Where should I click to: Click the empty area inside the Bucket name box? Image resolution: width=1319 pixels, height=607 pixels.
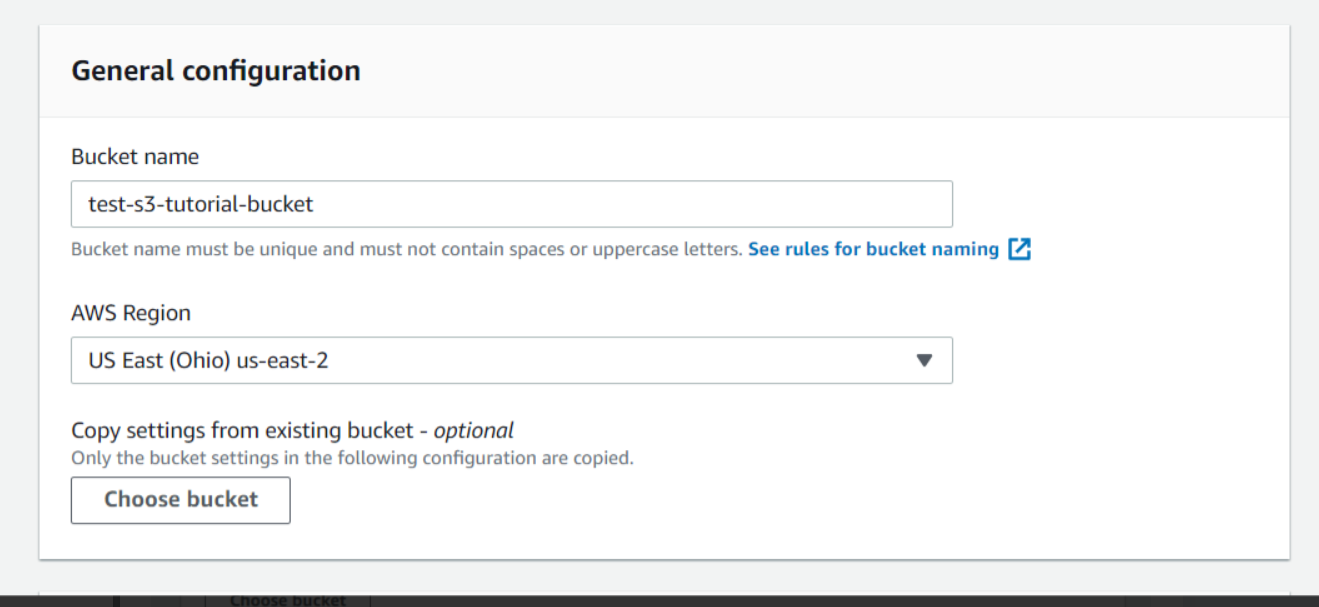tap(650, 204)
